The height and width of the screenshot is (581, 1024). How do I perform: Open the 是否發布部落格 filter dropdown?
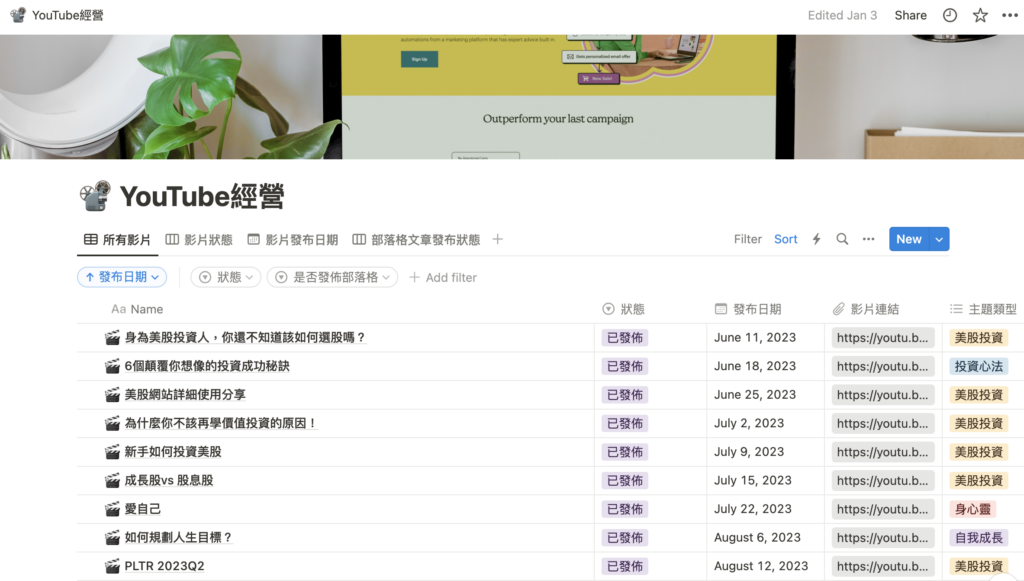click(332, 277)
